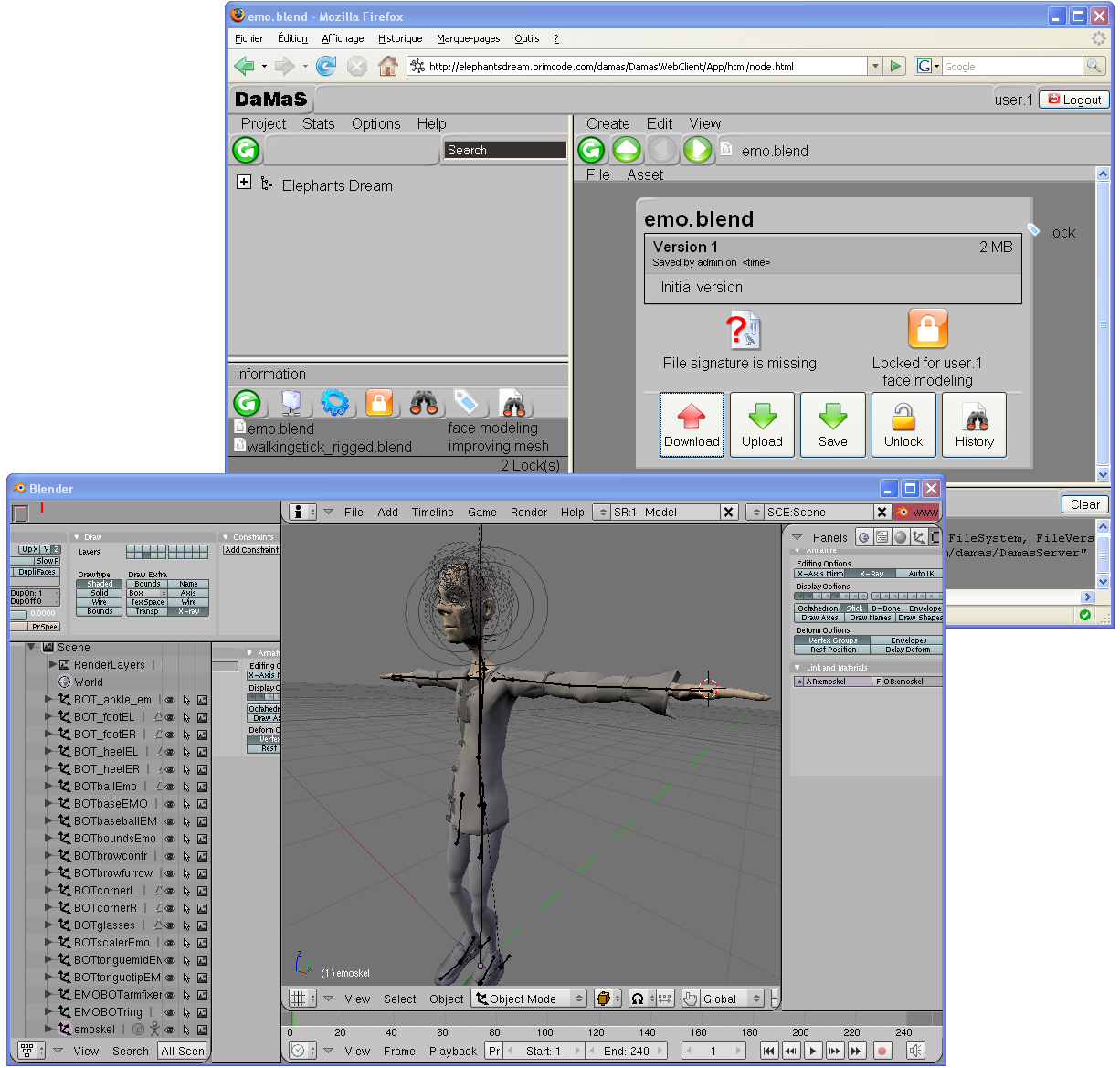Click the Firefox Home icon
This screenshot has height=1068, width=1120.
tap(388, 66)
